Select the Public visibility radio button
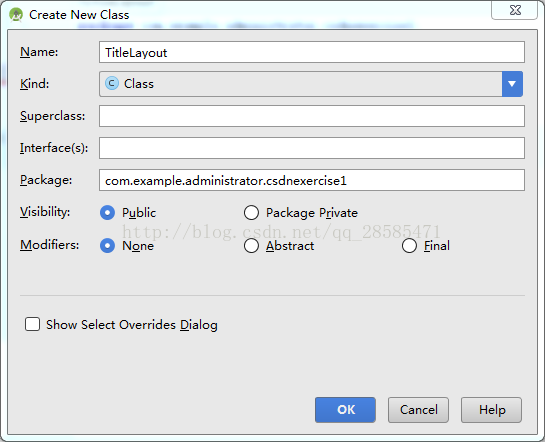Viewport: 545px width, 442px height. 107,212
